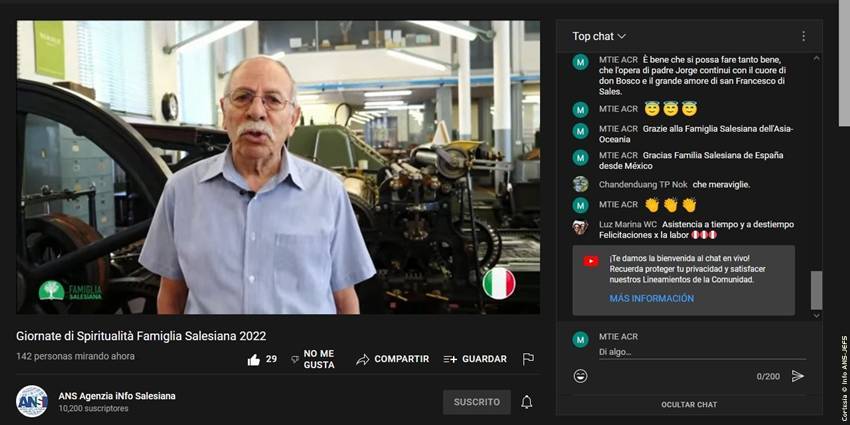
Task: Click the 'che meraviglie.' chat message
Action: pos(720,185)
